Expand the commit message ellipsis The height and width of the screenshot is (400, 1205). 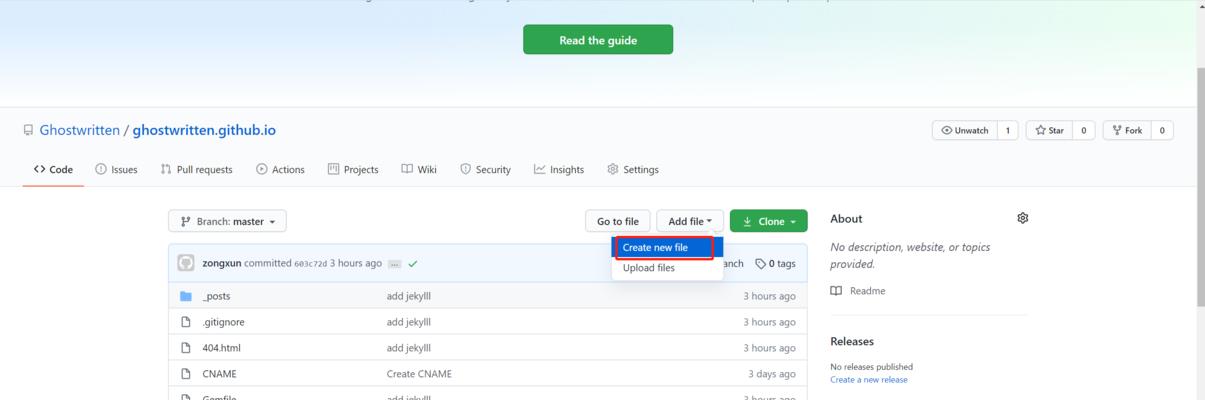[394, 264]
